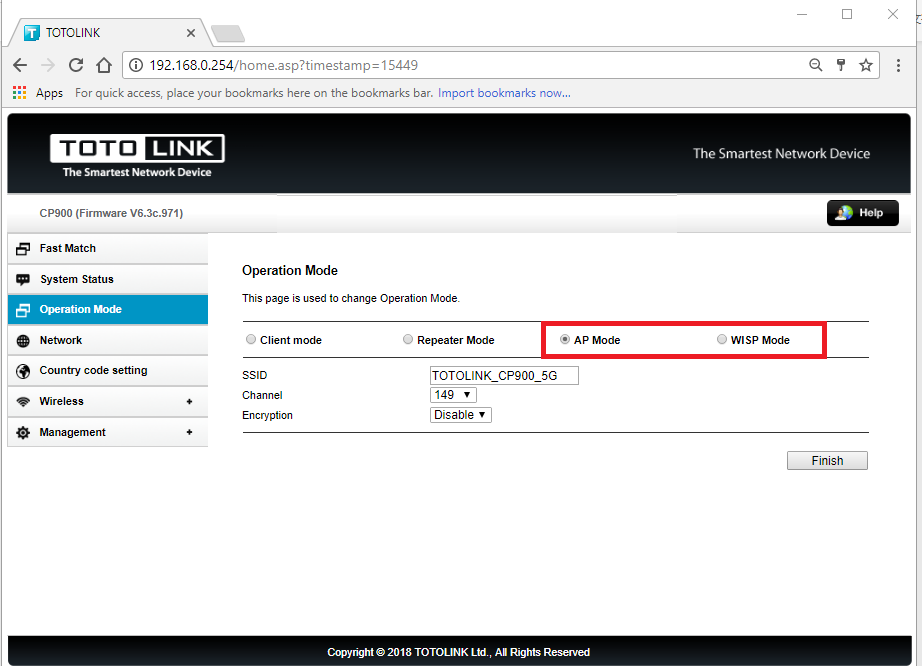This screenshot has width=922, height=666.
Task: Close the TOTOLINK browser tab
Action: (191, 33)
